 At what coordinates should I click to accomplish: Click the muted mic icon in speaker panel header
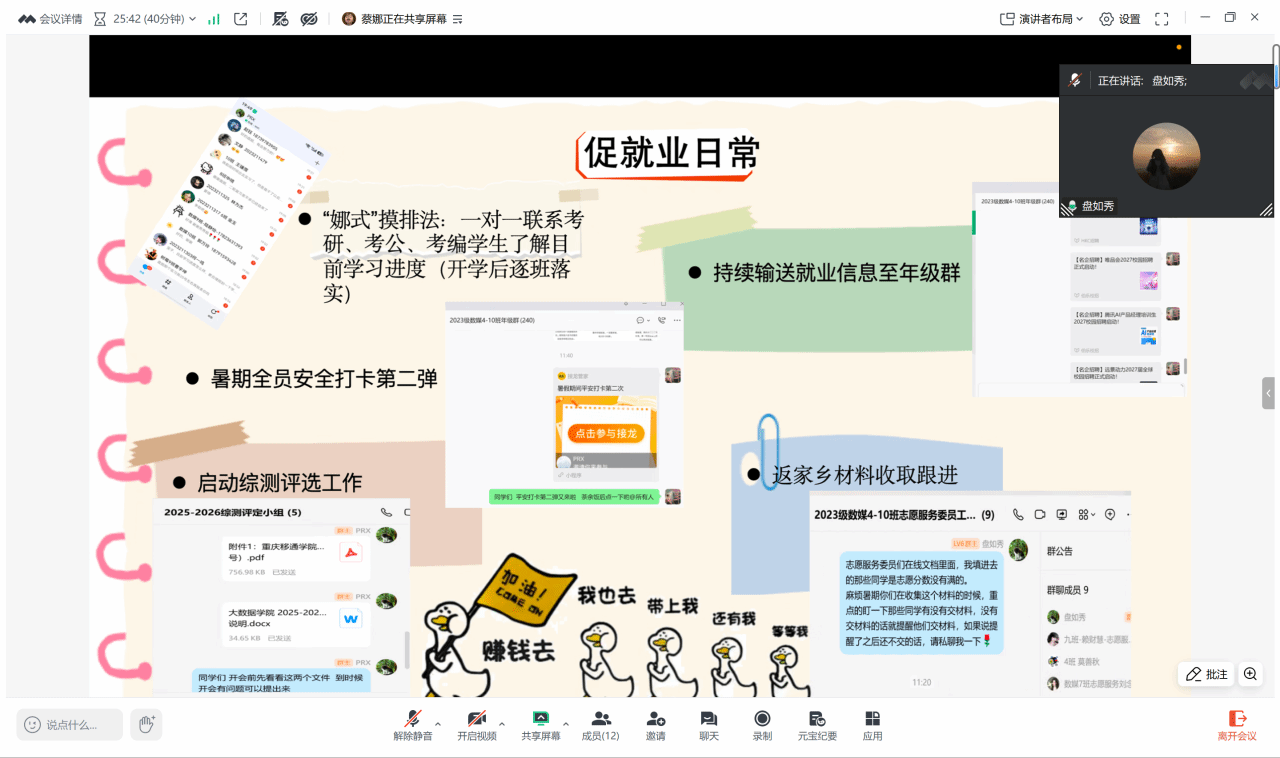(x=1075, y=80)
